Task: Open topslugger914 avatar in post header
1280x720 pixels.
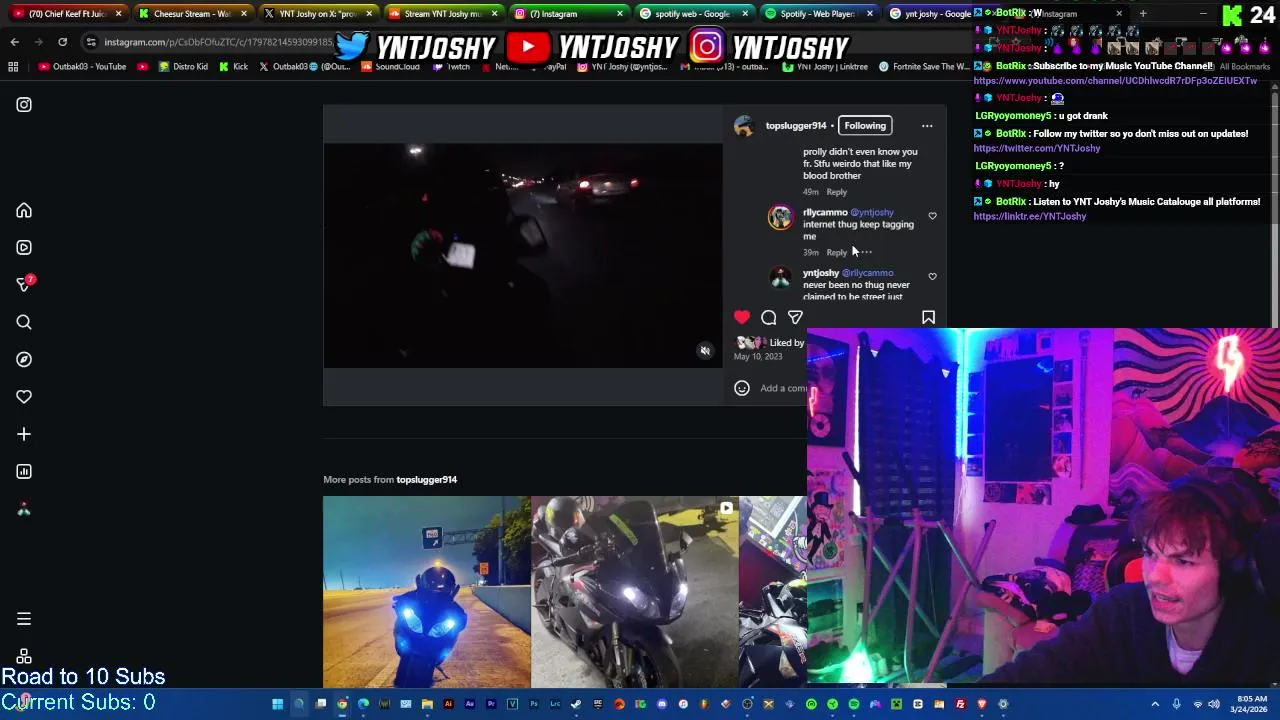Action: (x=744, y=126)
